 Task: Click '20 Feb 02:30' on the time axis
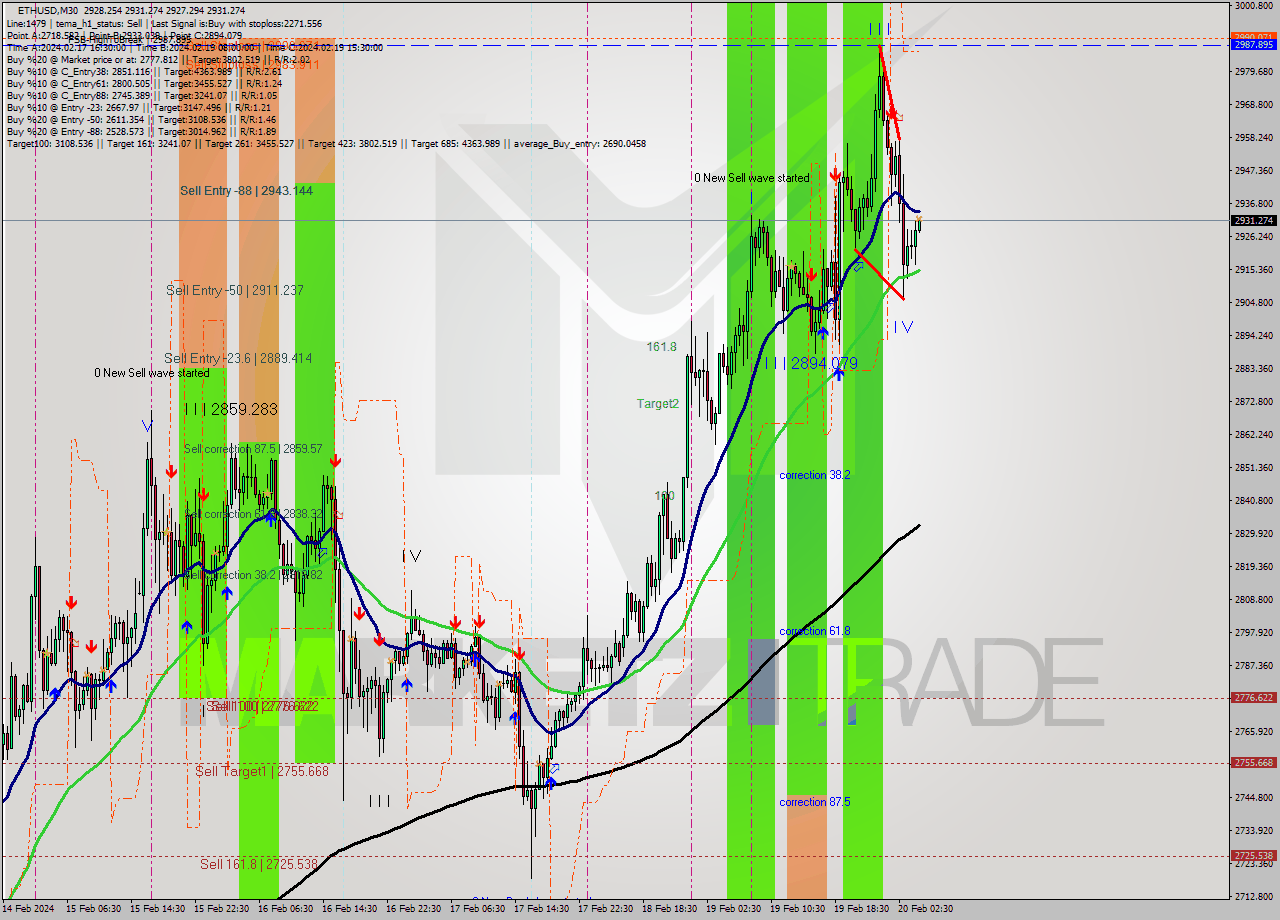[x=926, y=909]
